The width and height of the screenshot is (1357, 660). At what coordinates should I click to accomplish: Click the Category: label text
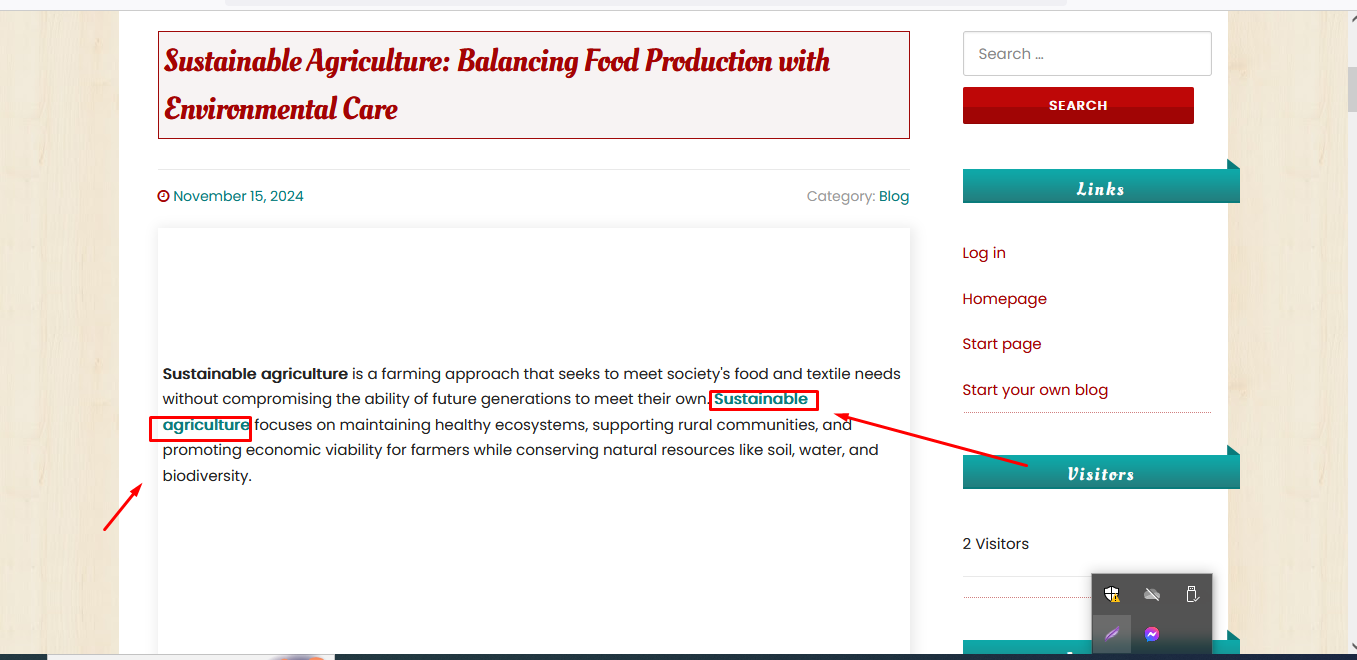coord(841,196)
